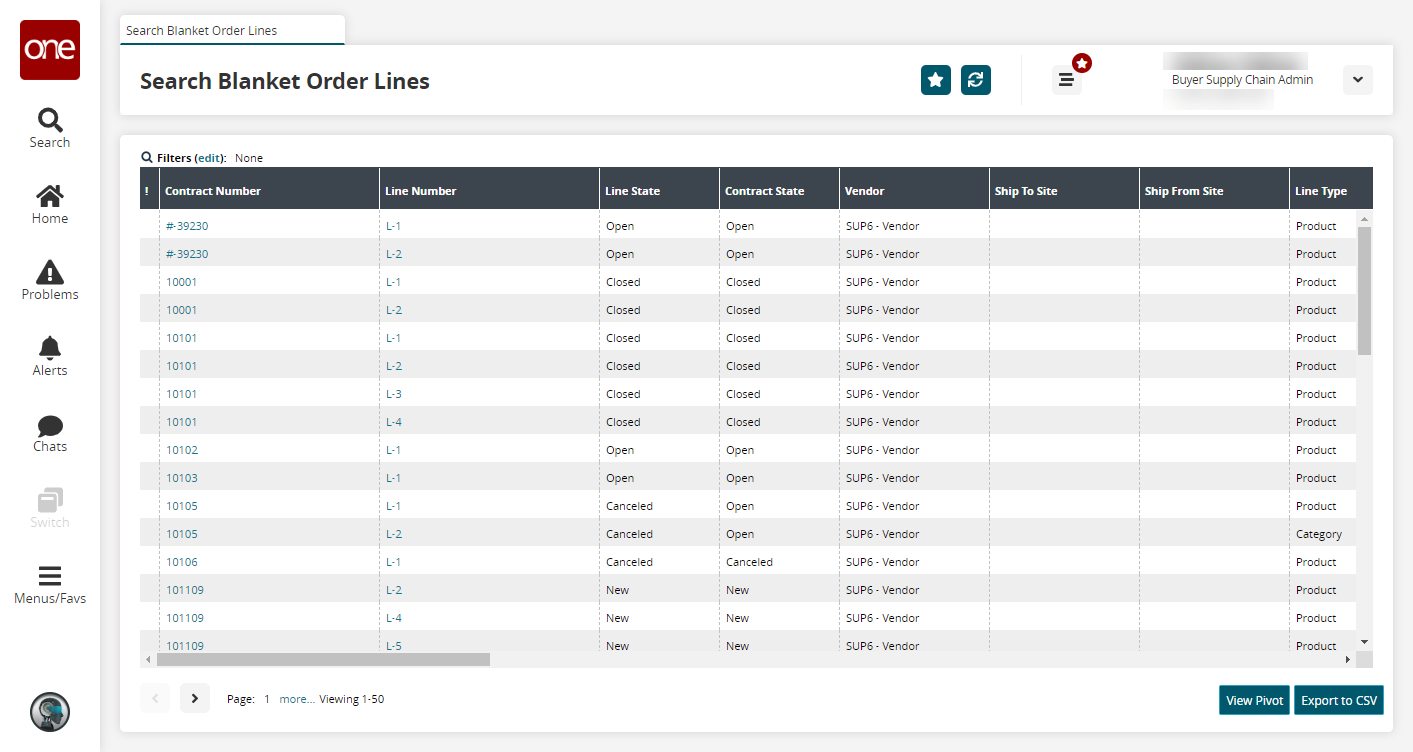Click the vertical scrollbar thumb

click(1364, 290)
